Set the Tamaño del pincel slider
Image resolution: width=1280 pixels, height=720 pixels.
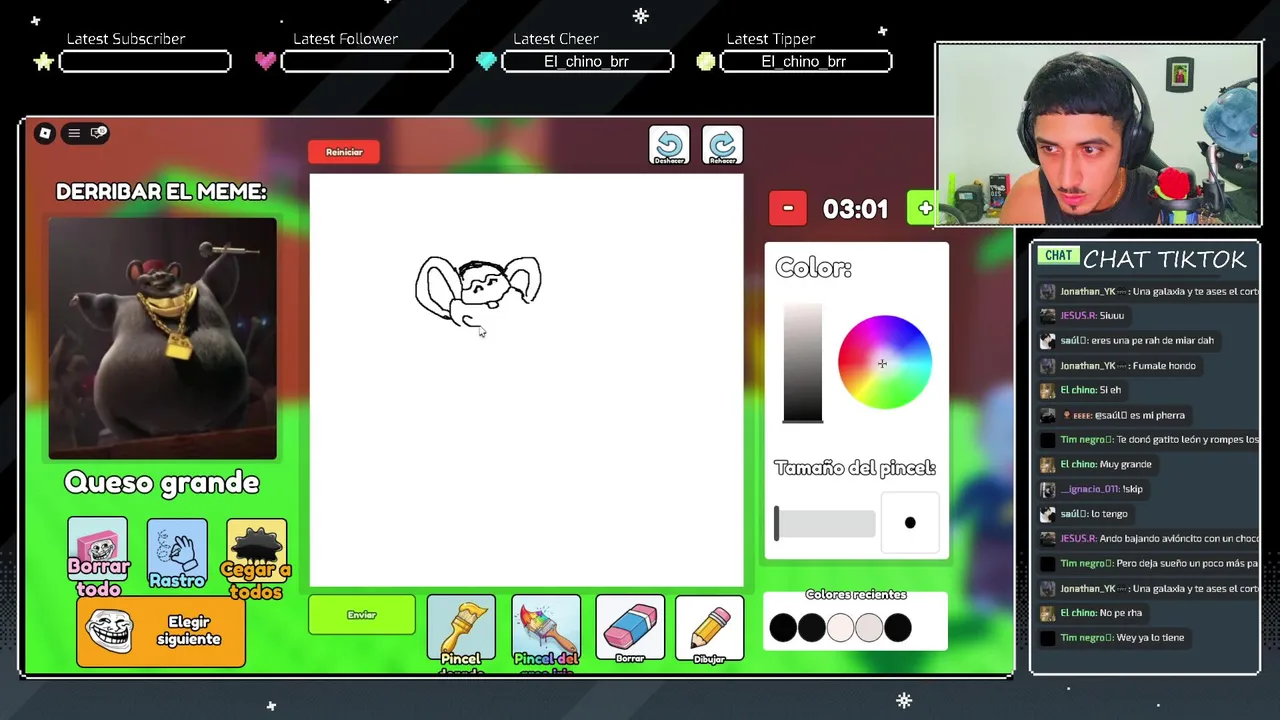coord(825,523)
